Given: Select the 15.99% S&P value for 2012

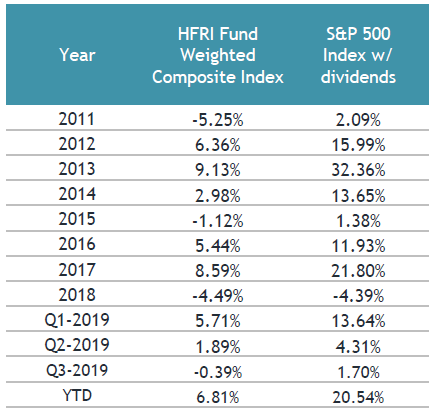Looking at the screenshot, I should 358,145.
